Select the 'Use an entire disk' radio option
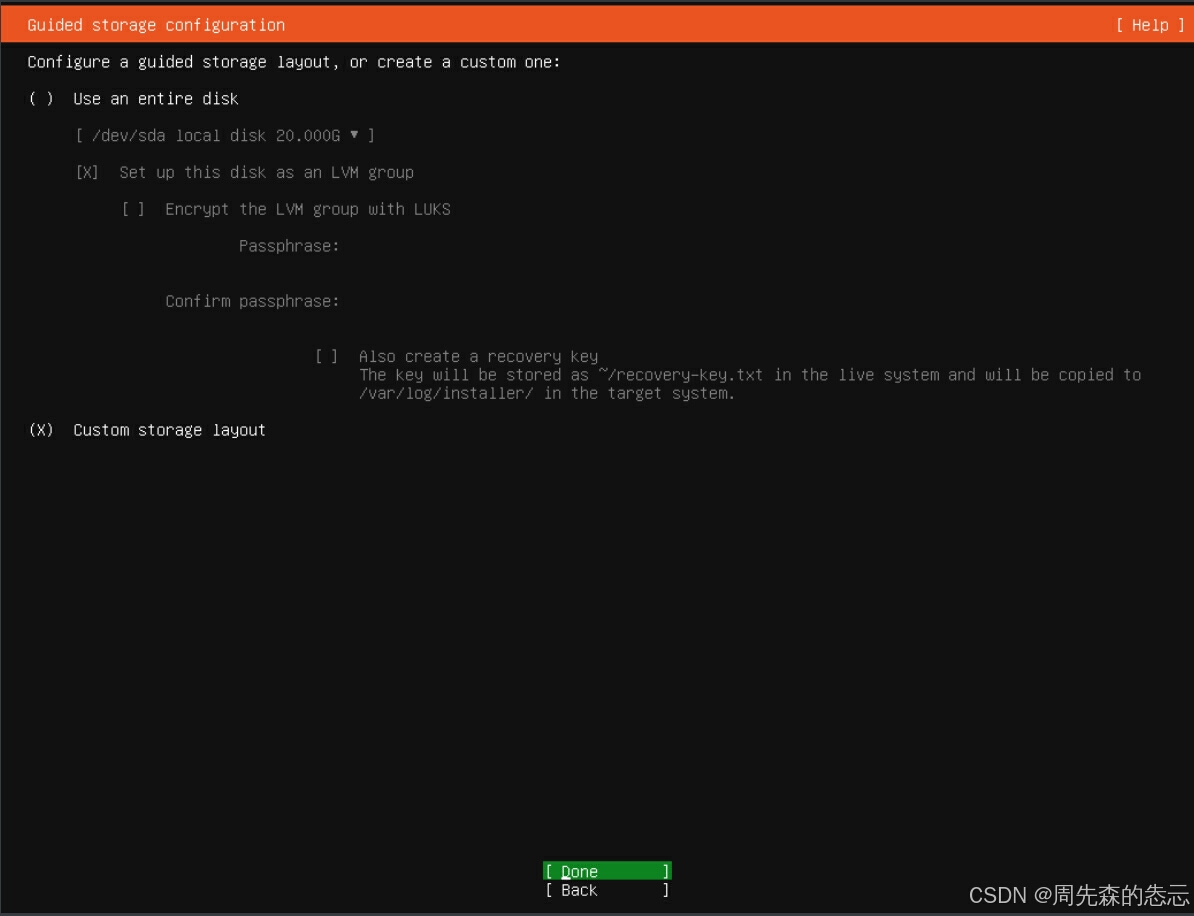 [41, 99]
